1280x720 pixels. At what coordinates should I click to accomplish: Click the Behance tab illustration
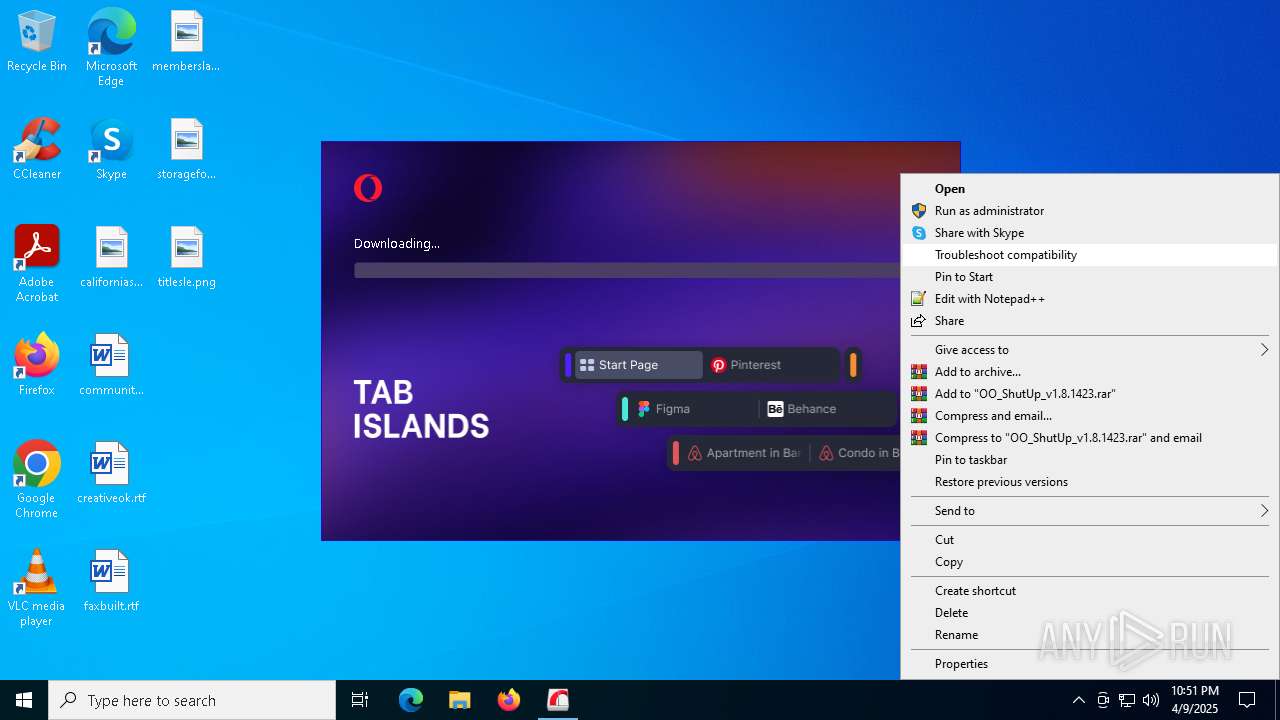828,409
